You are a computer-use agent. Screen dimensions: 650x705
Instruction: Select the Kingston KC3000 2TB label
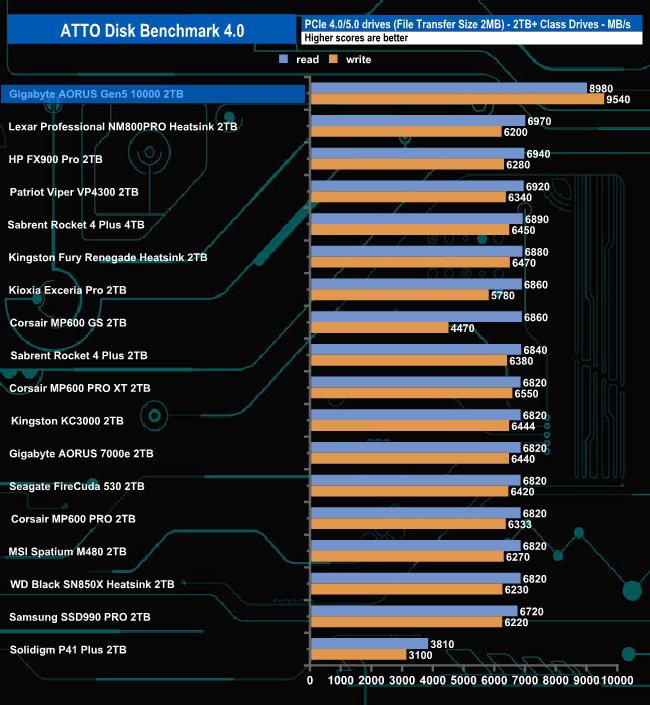point(67,421)
